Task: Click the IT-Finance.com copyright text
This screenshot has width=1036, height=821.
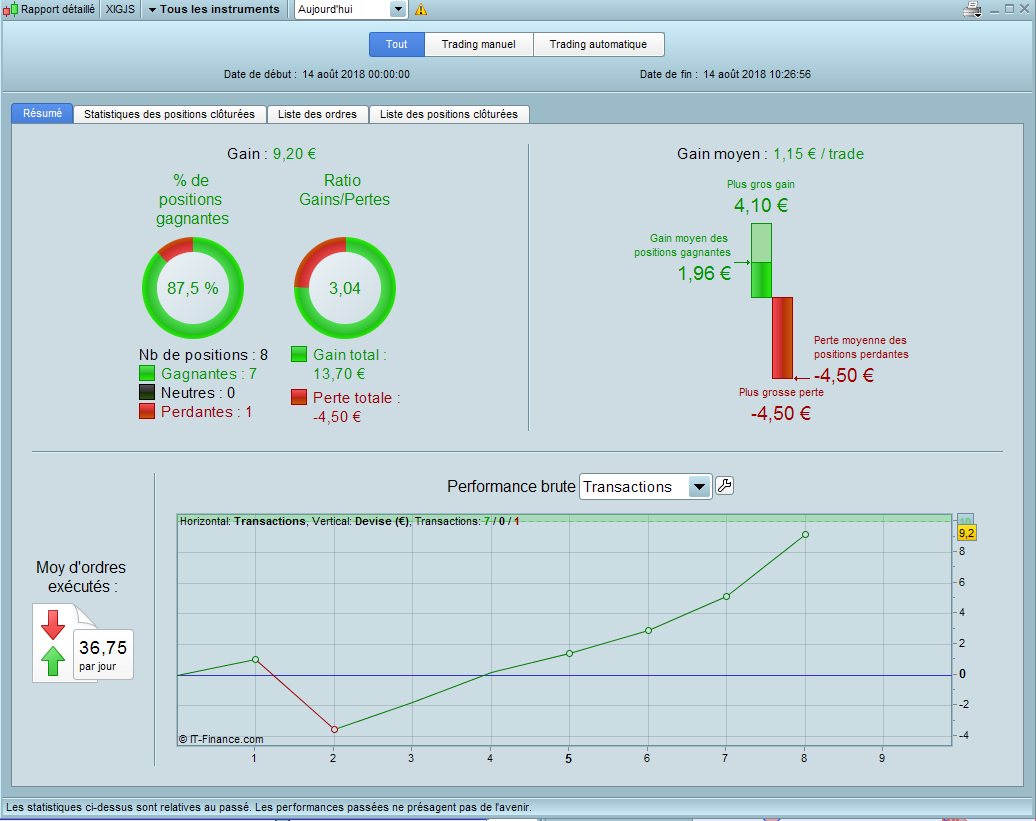Action: [221, 739]
